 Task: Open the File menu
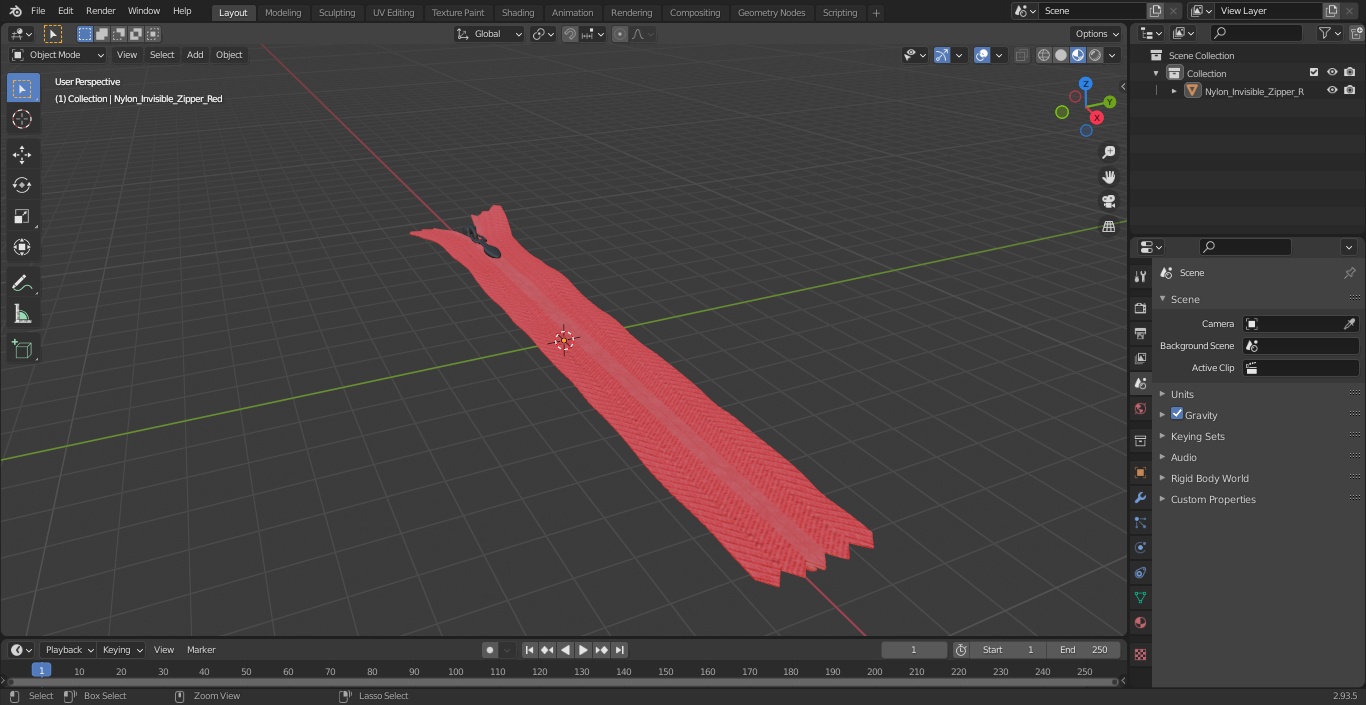click(x=38, y=11)
